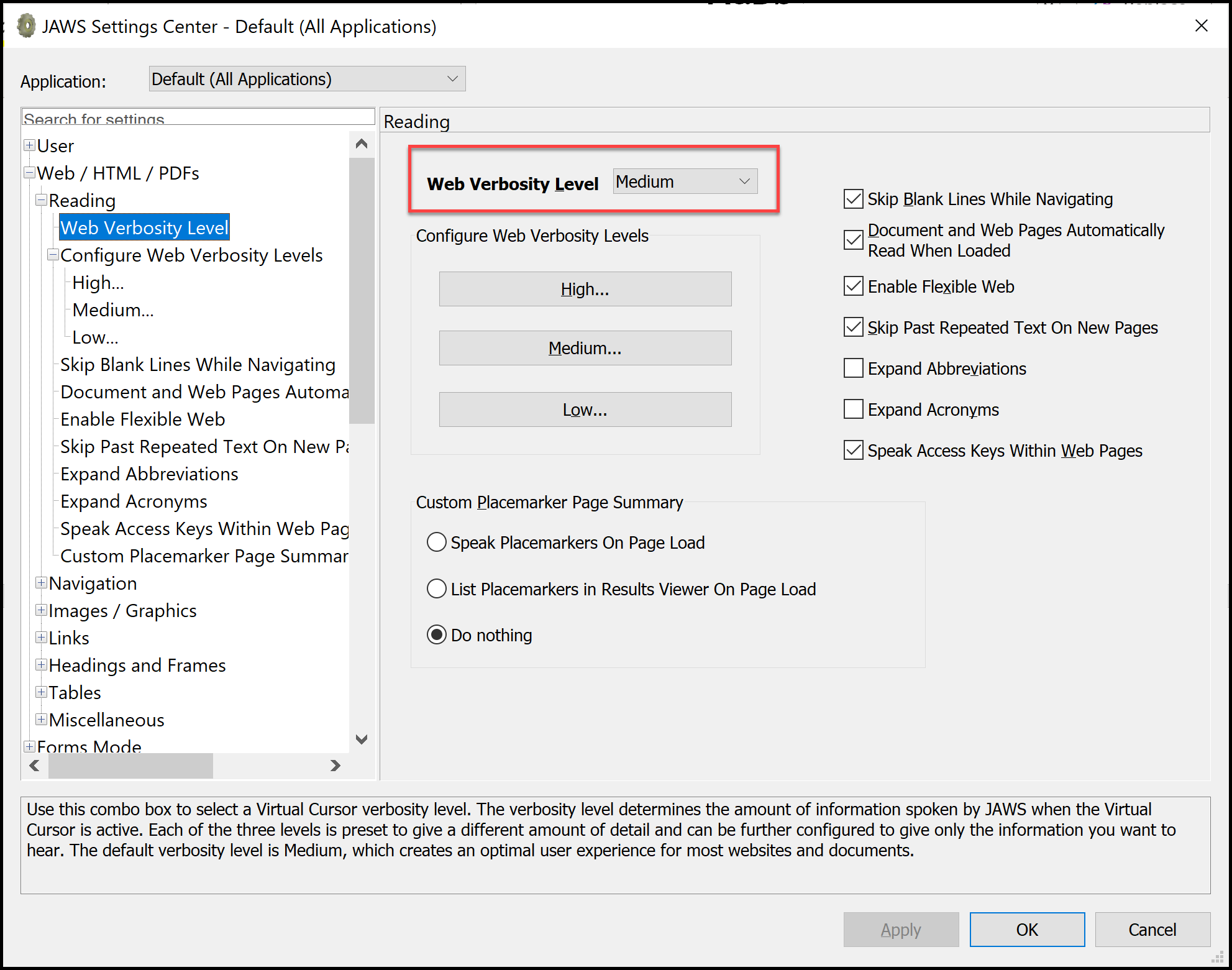Viewport: 1232px width, 970px height.
Task: Expand the User tree node
Action: click(x=29, y=145)
